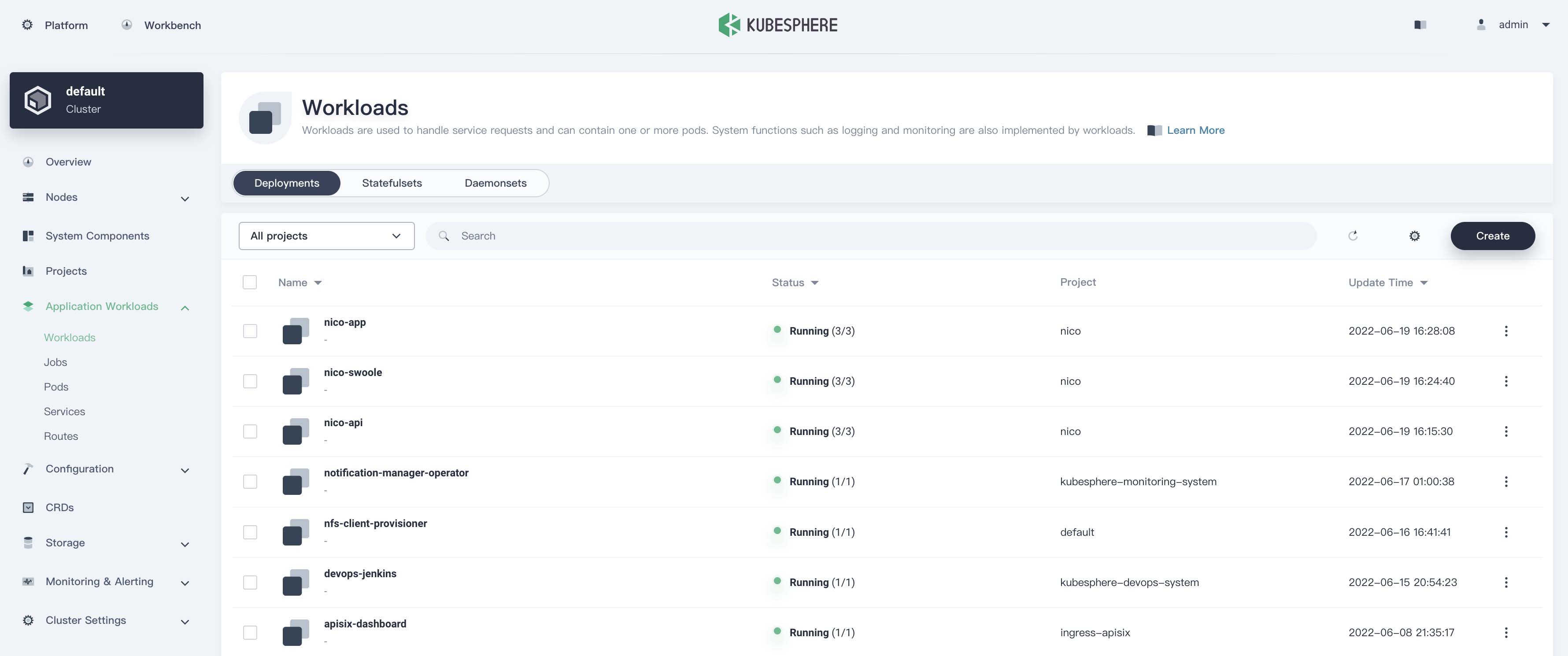
Task: Click the Monitoring & Alerting icon
Action: tap(28, 582)
